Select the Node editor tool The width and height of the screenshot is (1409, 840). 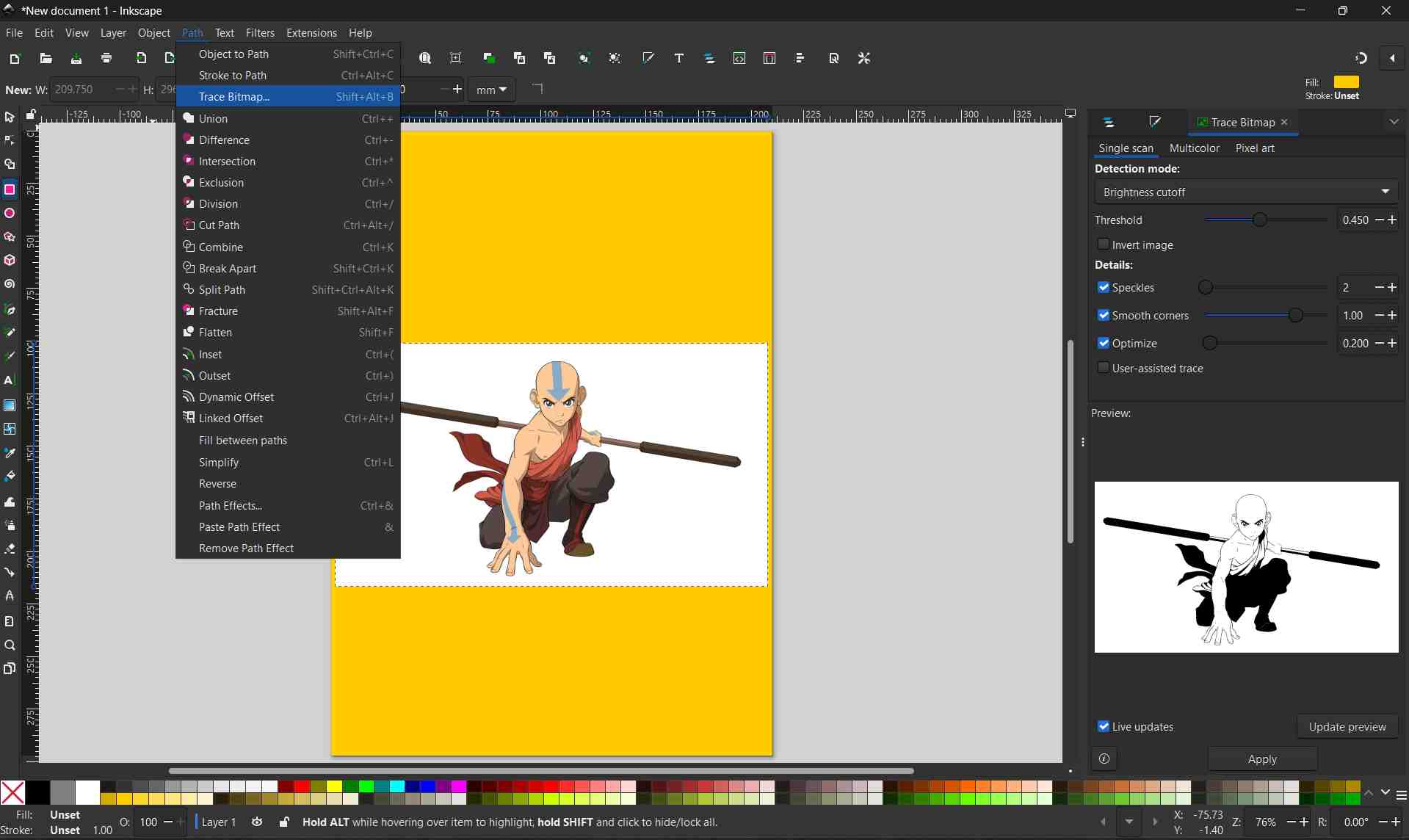(x=10, y=140)
